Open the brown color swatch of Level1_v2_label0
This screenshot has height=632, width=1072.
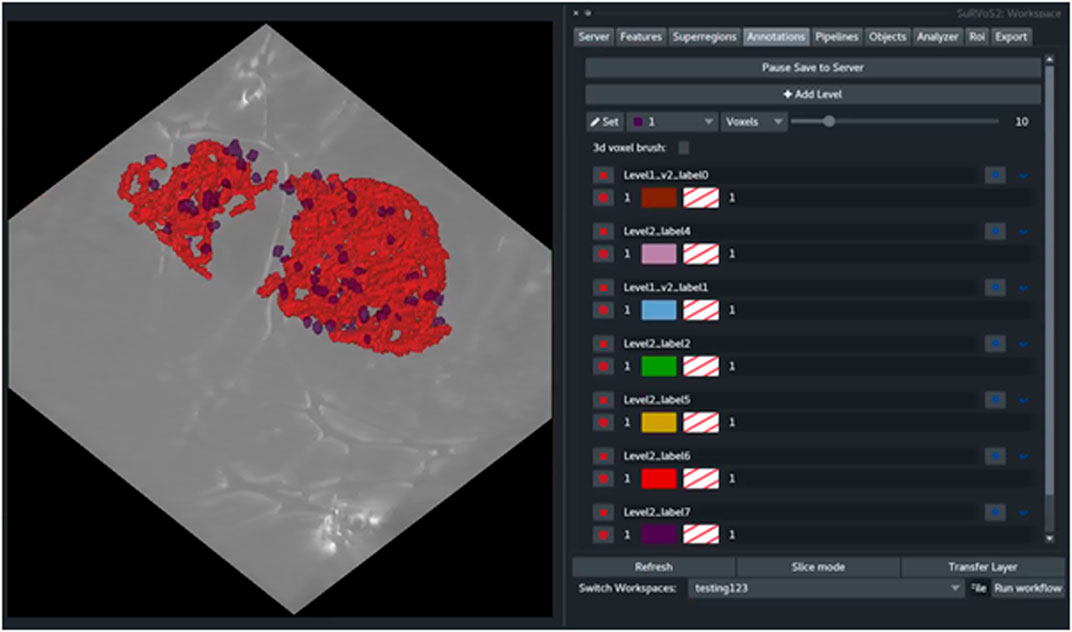(659, 198)
